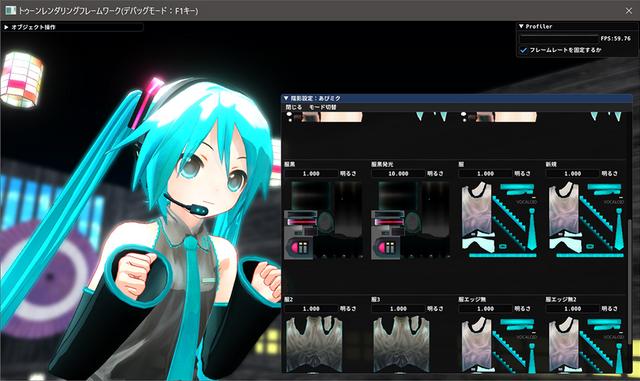640x381 pixels.
Task: Click the 服 clothing texture preview
Action: pos(498,220)
